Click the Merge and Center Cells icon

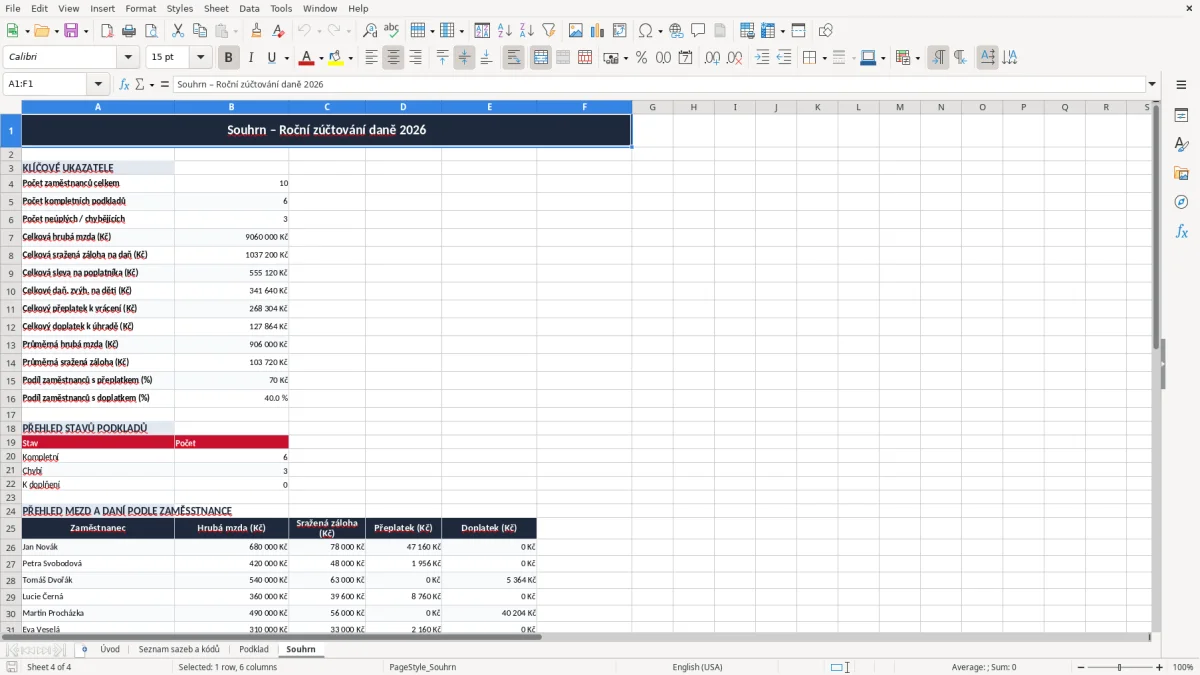pos(541,58)
